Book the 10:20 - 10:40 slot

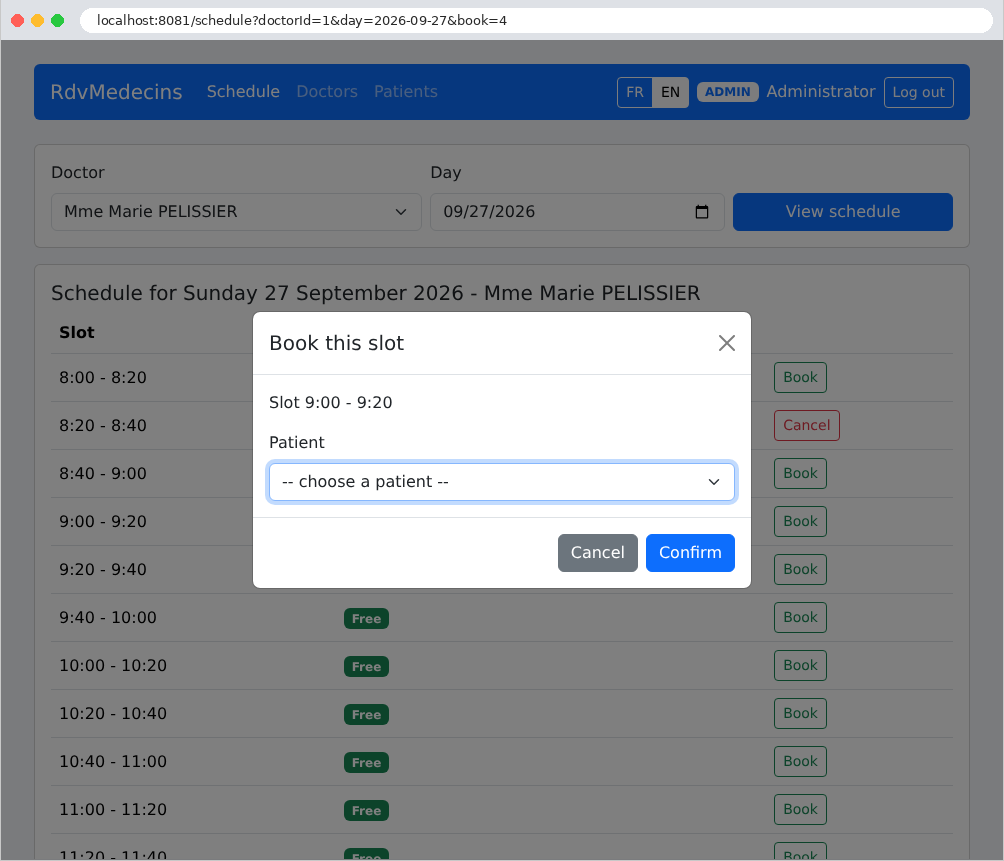(800, 714)
